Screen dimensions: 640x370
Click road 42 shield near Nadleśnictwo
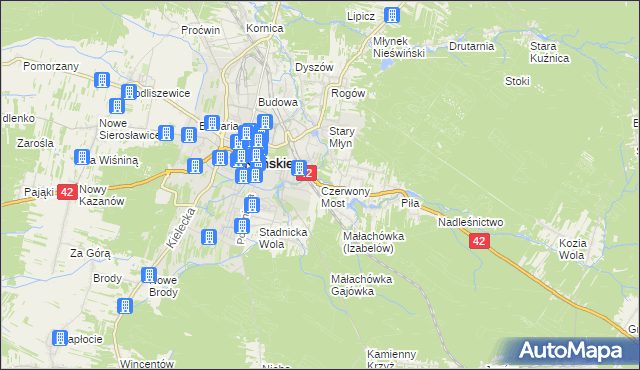479,241
